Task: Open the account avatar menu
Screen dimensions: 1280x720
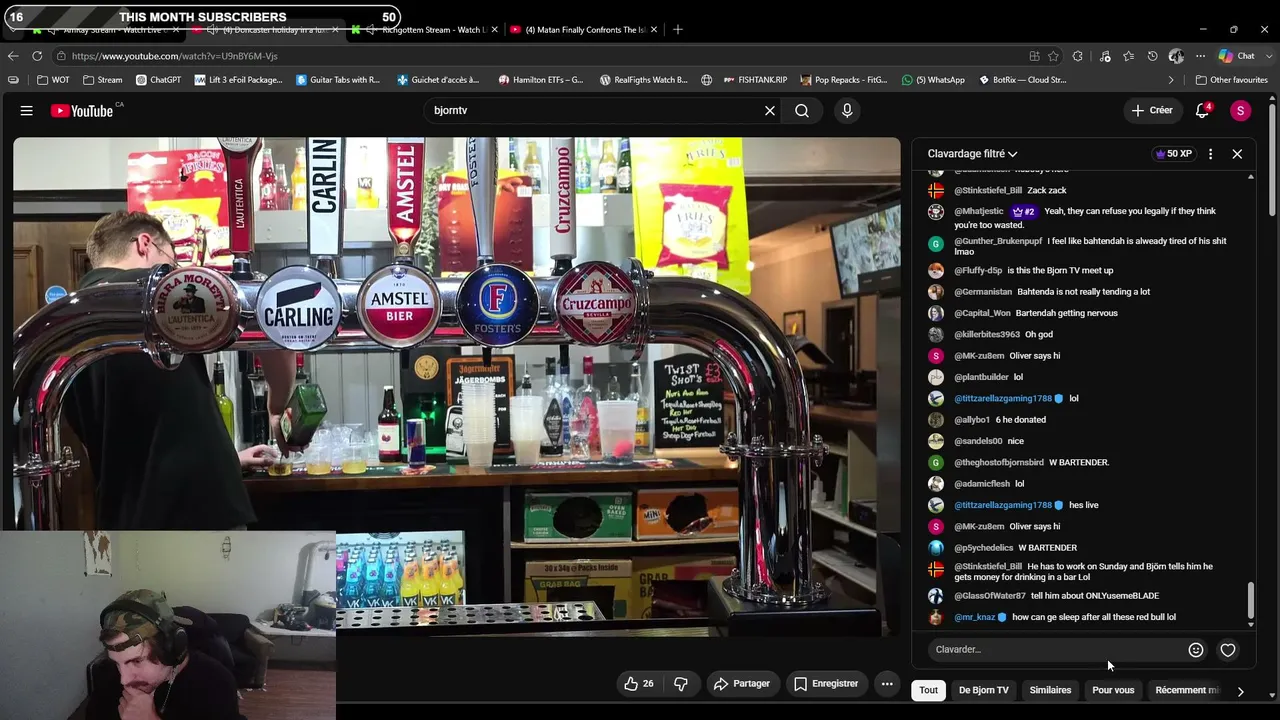Action: coord(1240,111)
